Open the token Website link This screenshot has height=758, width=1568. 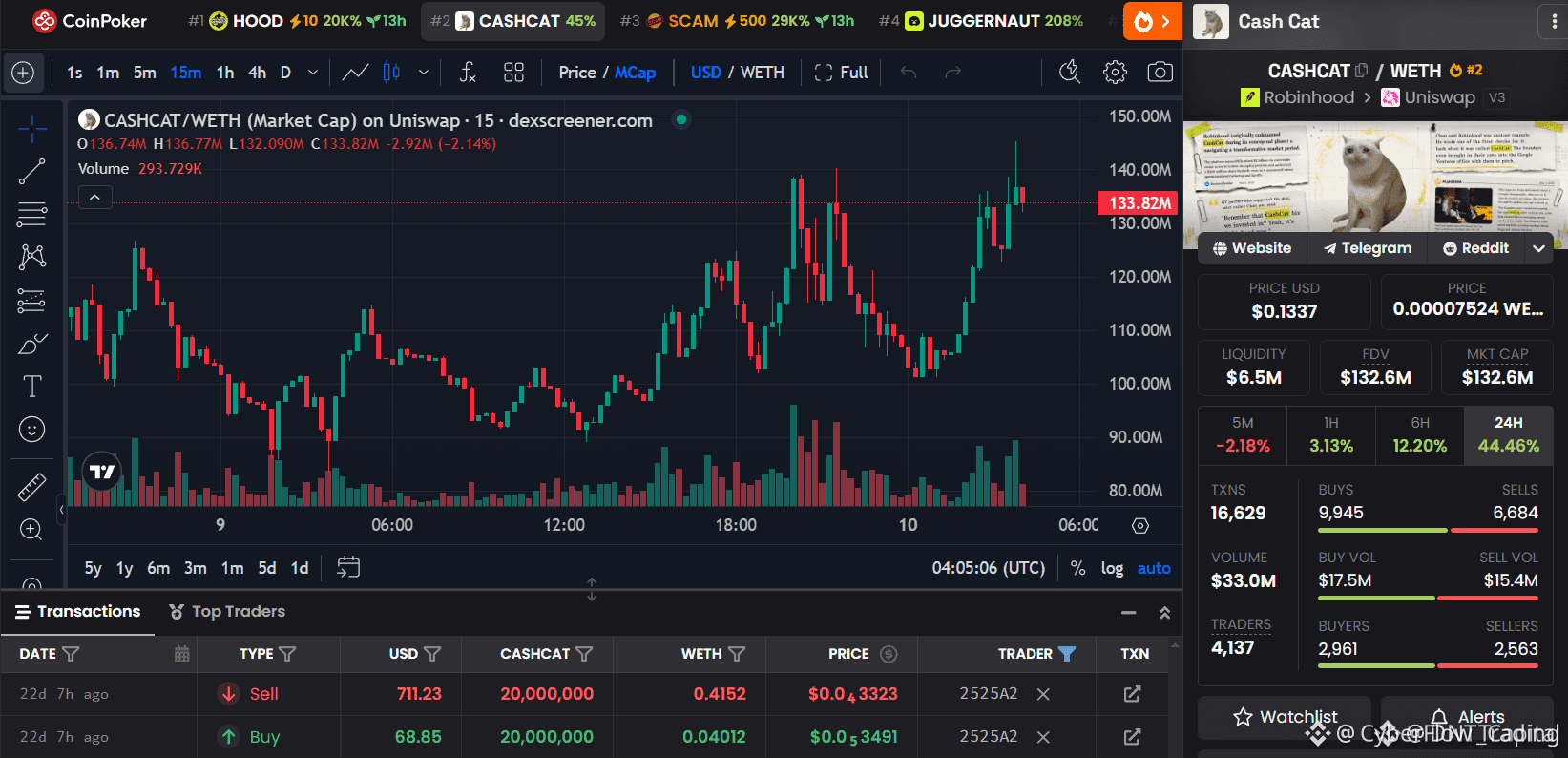1252,248
